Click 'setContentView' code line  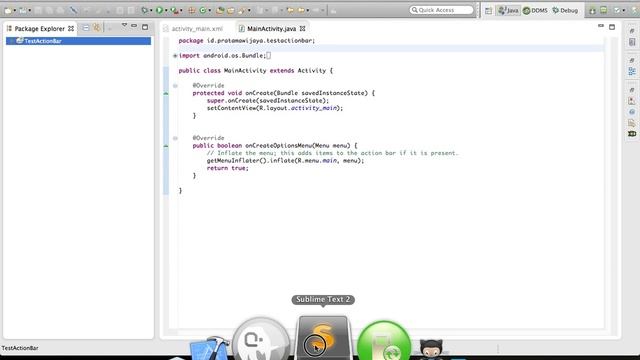click(x=275, y=108)
